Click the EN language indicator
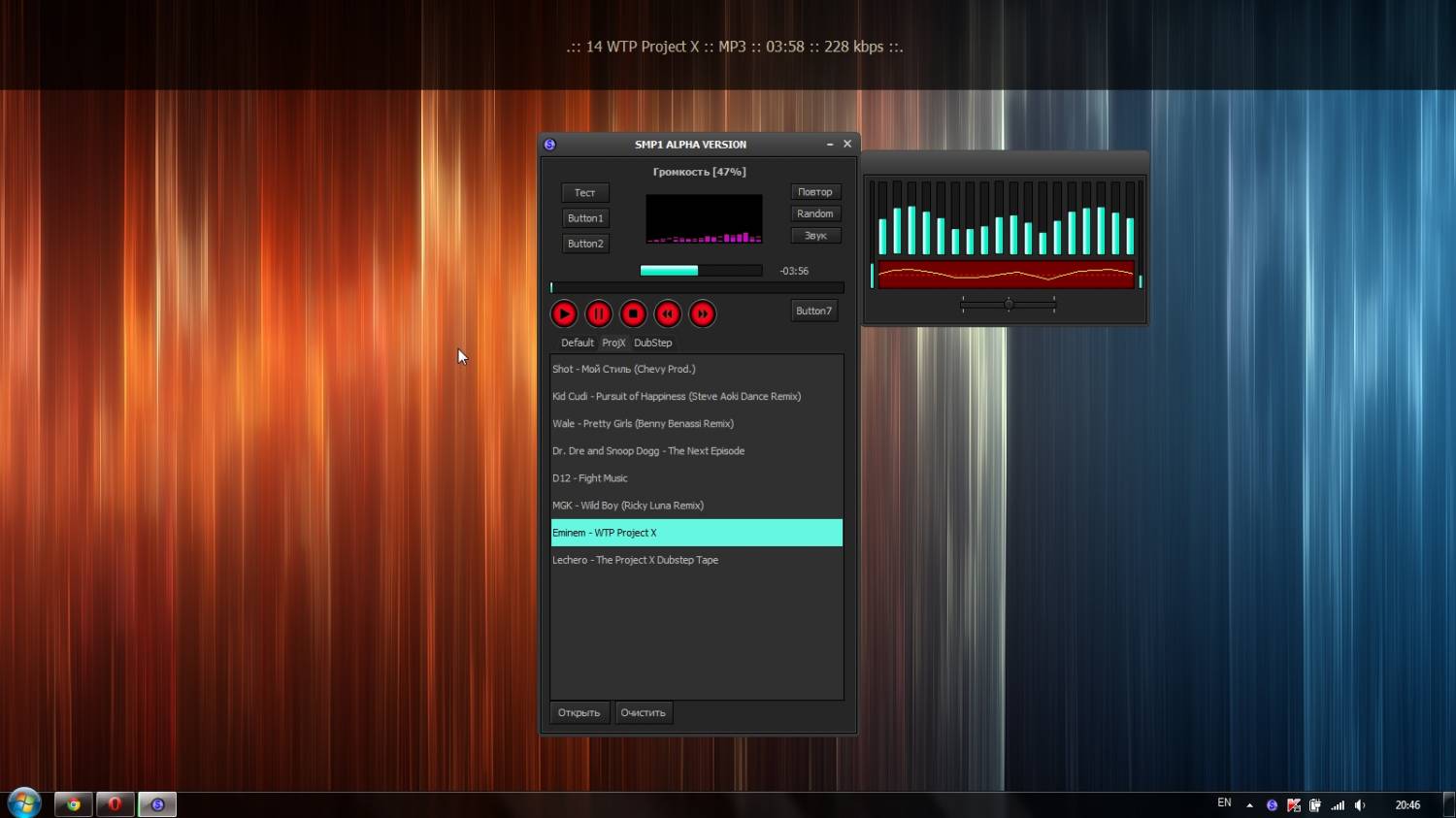The width and height of the screenshot is (1456, 818). [x=1224, y=803]
